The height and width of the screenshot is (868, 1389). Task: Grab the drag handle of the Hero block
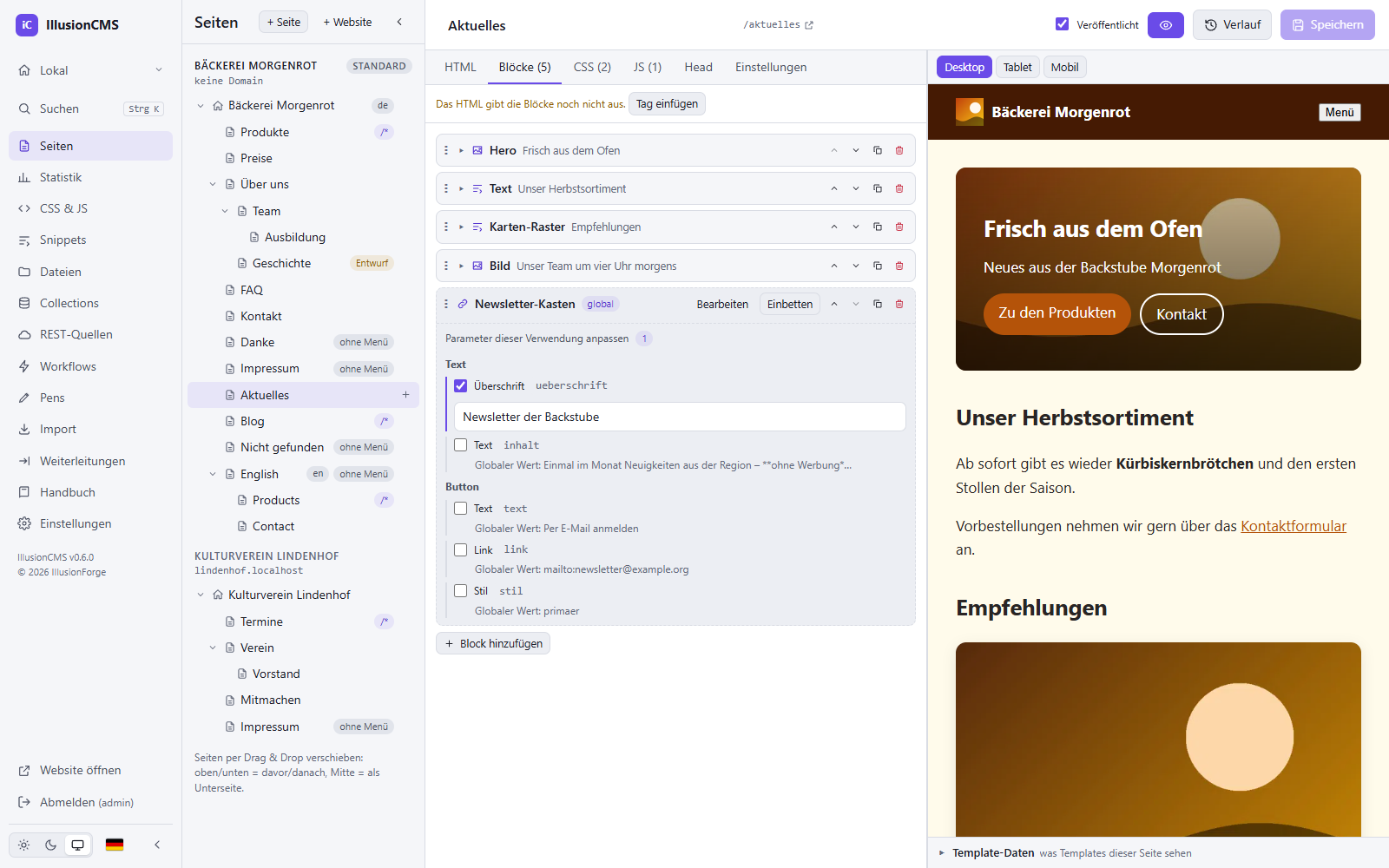[x=446, y=150]
